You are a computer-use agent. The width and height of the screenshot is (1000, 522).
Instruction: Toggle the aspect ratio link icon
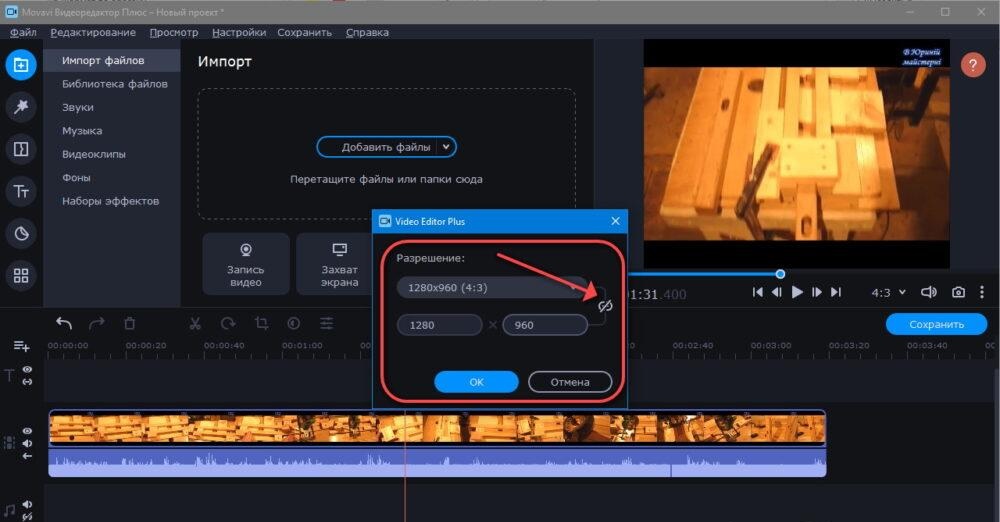click(x=604, y=306)
